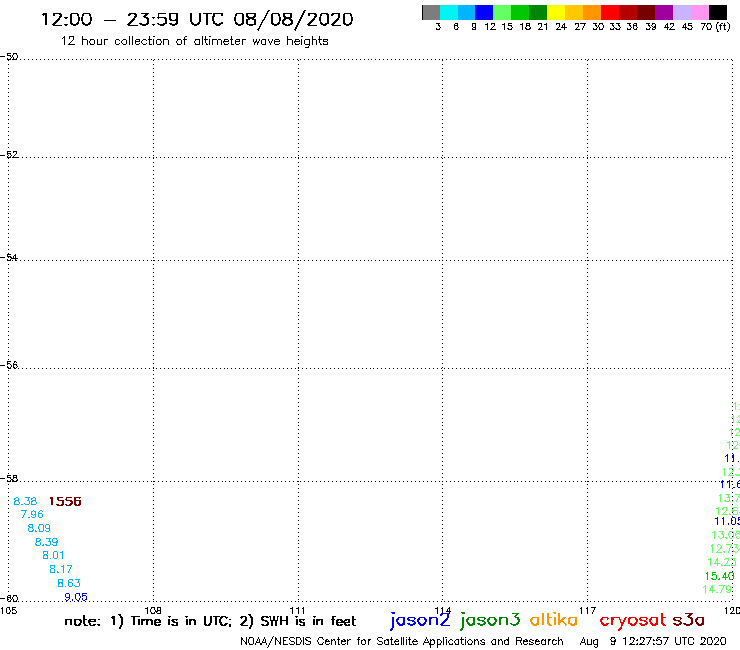The height and width of the screenshot is (650, 740).
Task: Click the 's3a' satellite legend label
Action: click(x=688, y=620)
